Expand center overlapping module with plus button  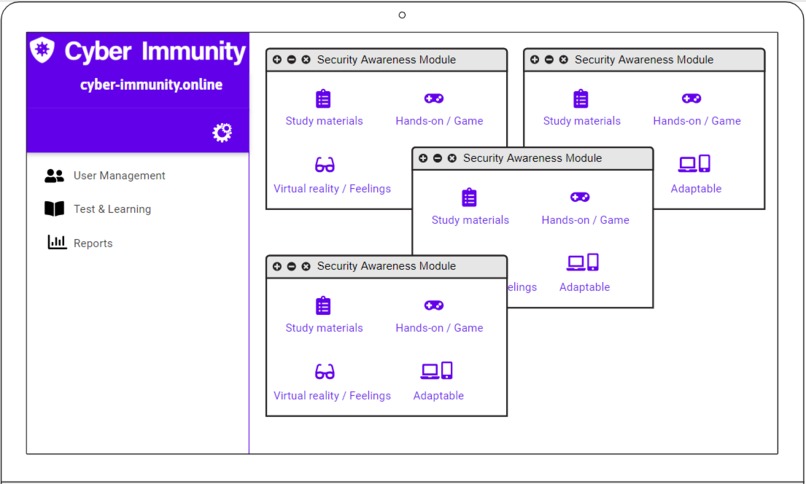click(423, 158)
